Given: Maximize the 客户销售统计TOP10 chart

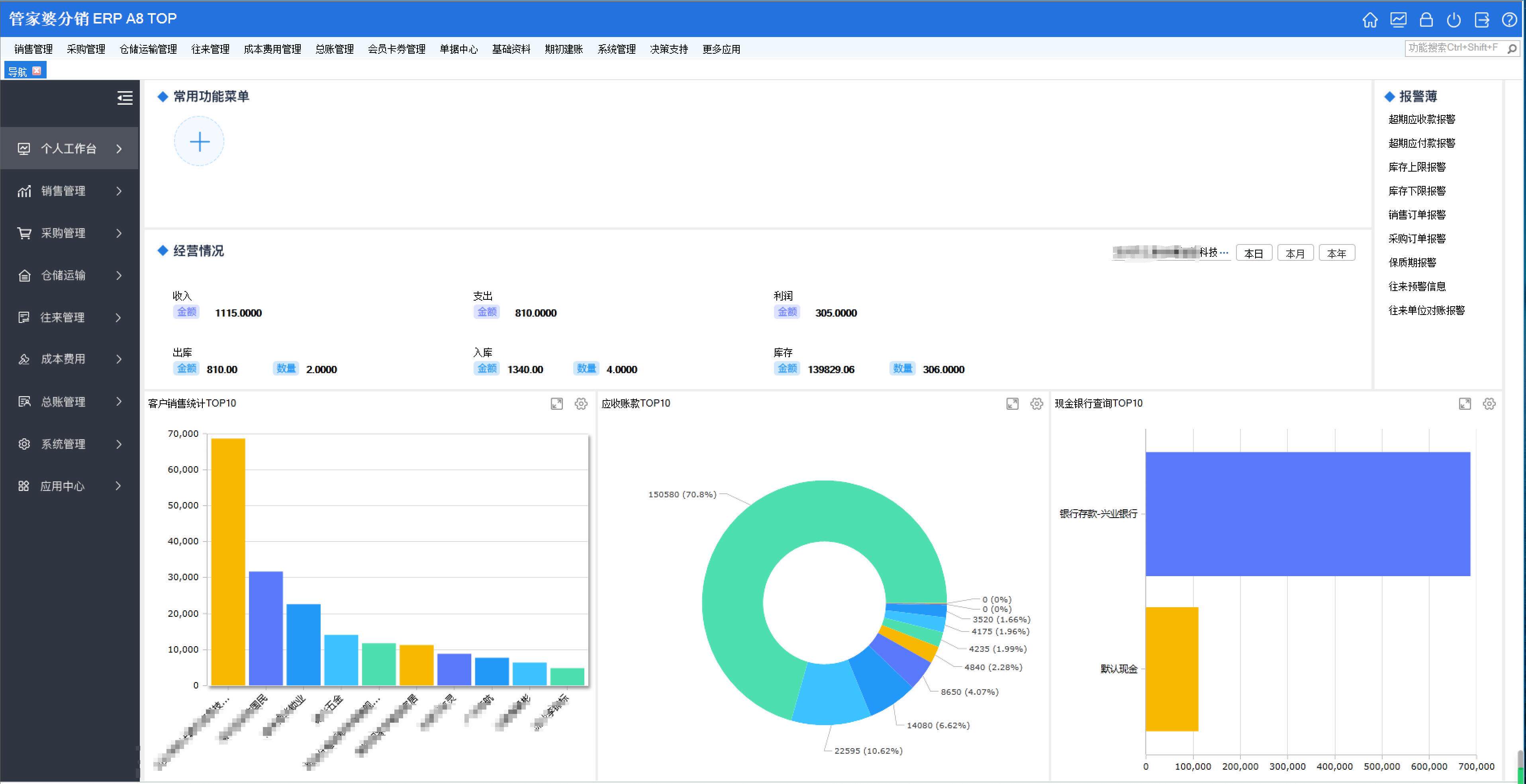Looking at the screenshot, I should pos(556,404).
